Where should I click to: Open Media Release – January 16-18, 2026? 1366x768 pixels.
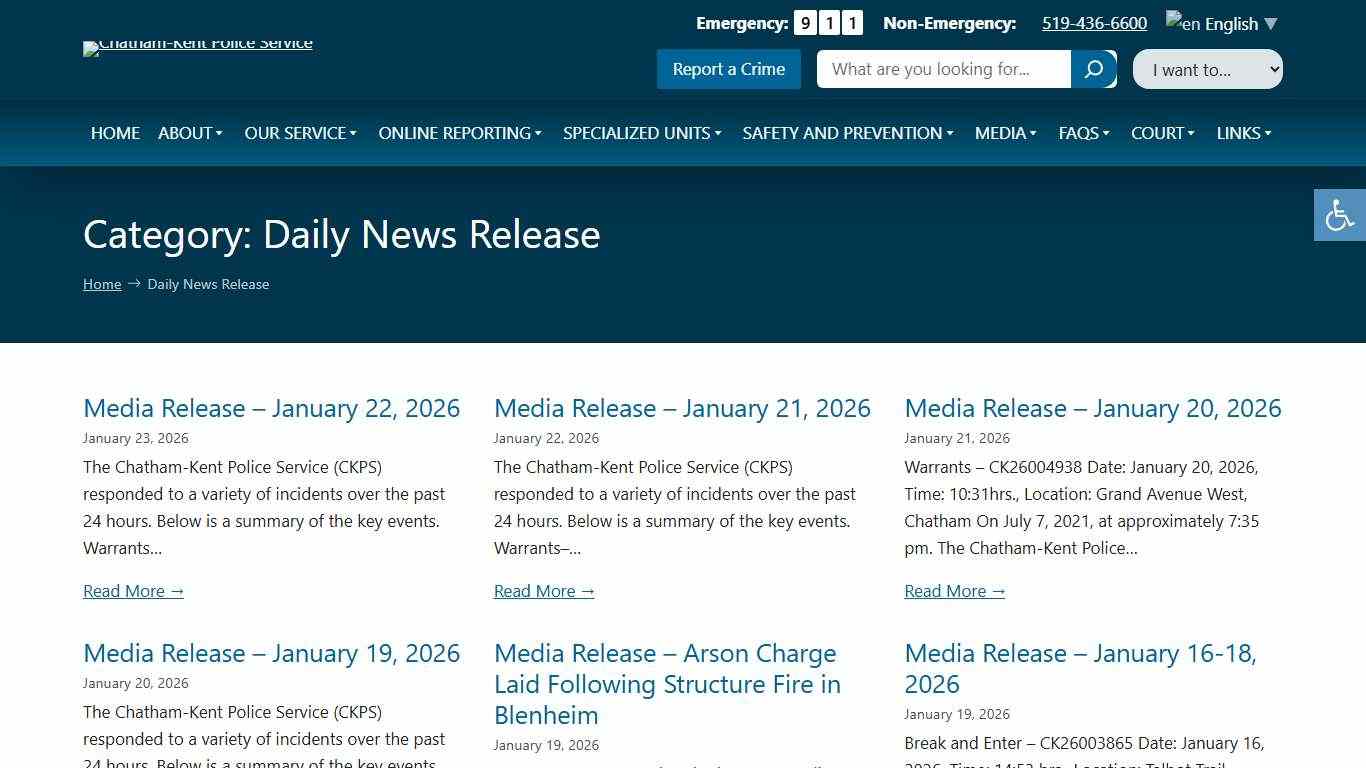pos(1080,668)
